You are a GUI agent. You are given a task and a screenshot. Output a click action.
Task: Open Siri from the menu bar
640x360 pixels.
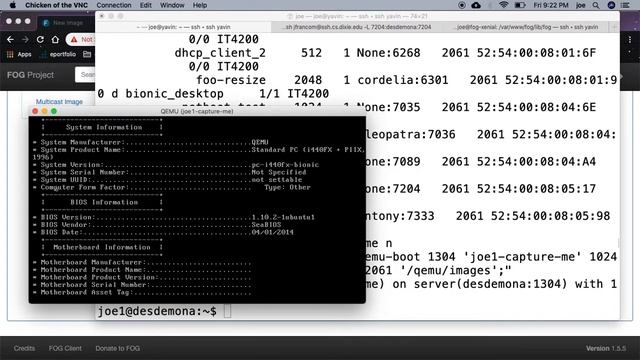(x=611, y=5)
